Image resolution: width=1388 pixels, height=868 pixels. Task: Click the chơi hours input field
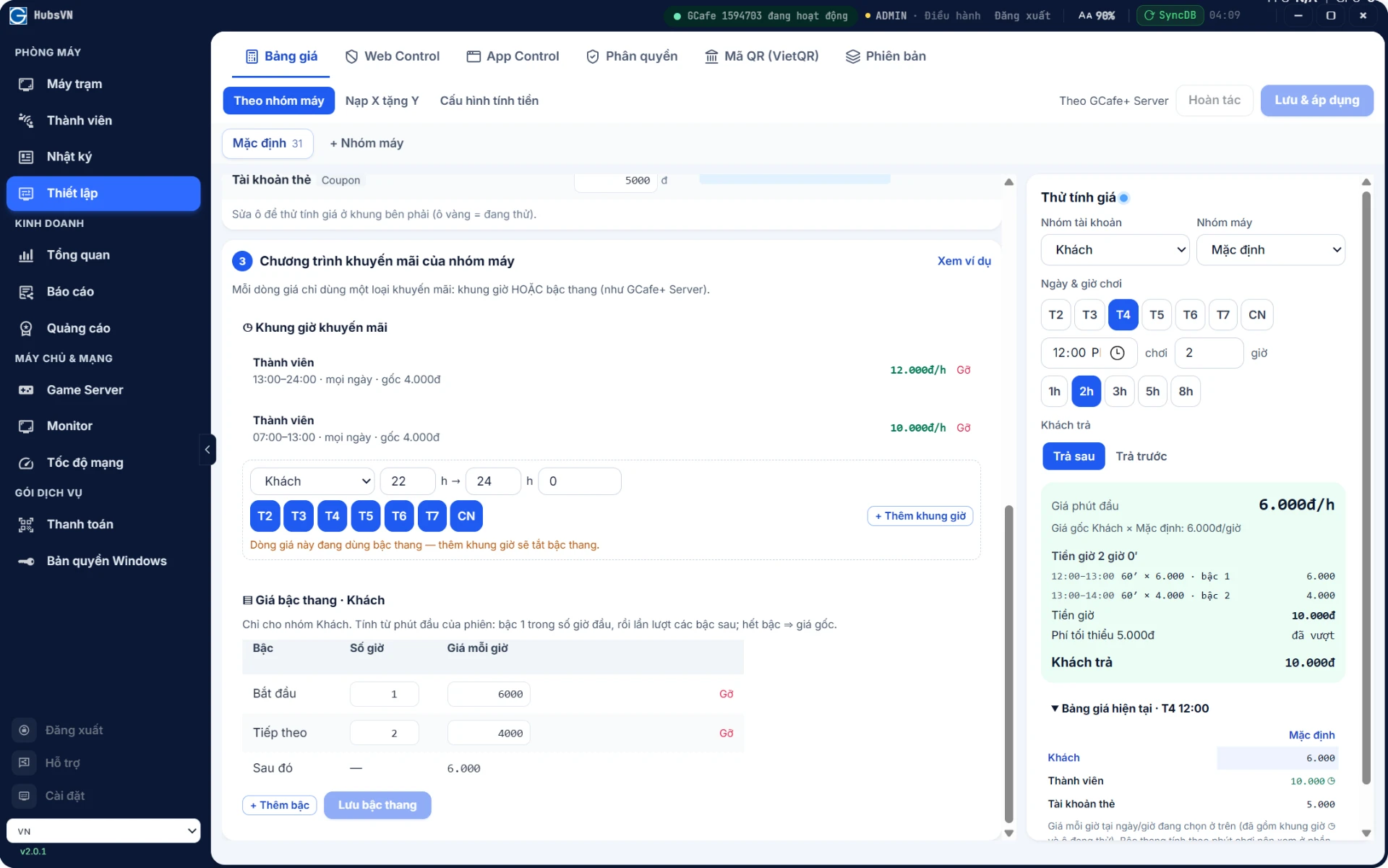click(1209, 353)
